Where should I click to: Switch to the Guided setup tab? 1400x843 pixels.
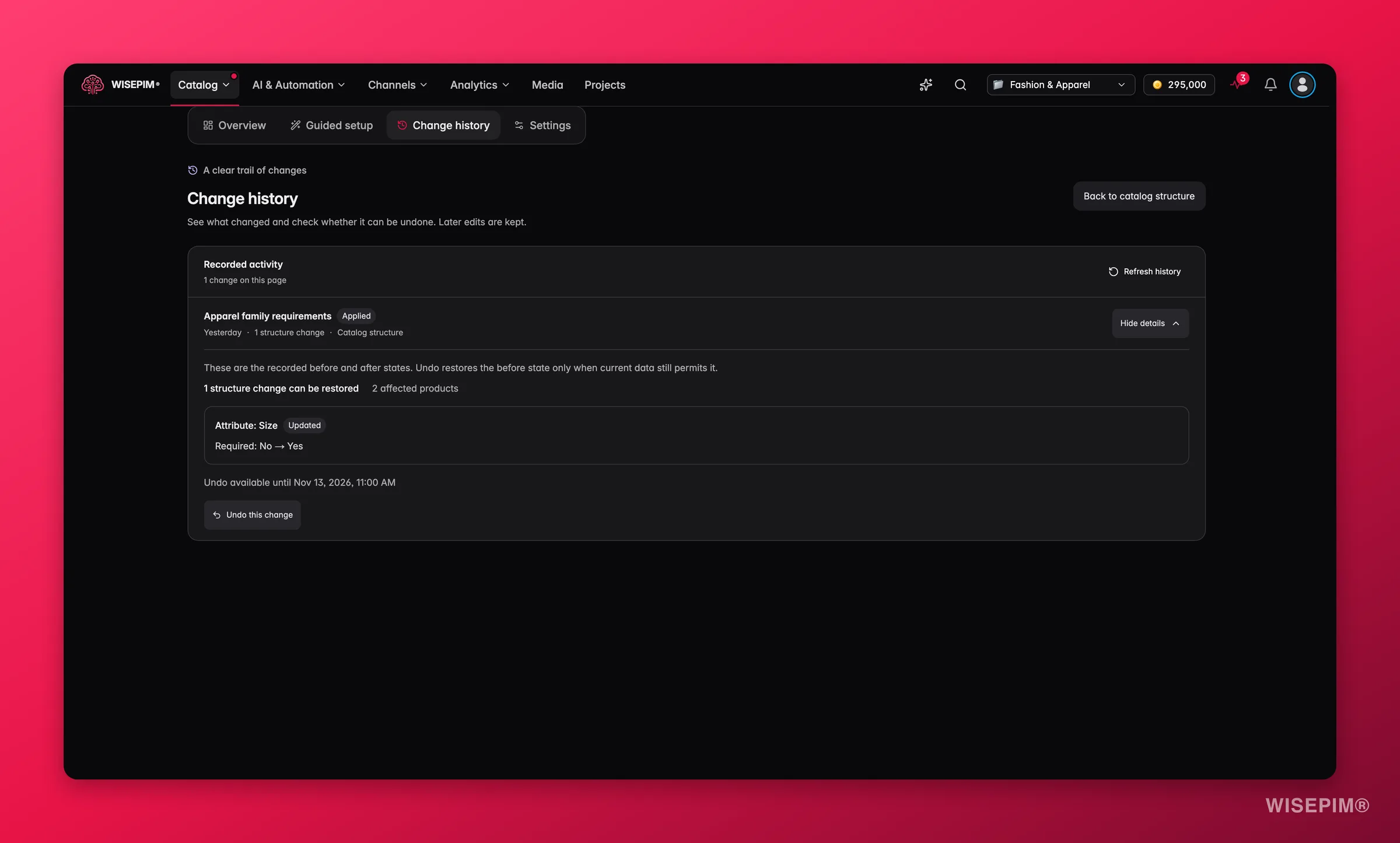[x=331, y=125]
